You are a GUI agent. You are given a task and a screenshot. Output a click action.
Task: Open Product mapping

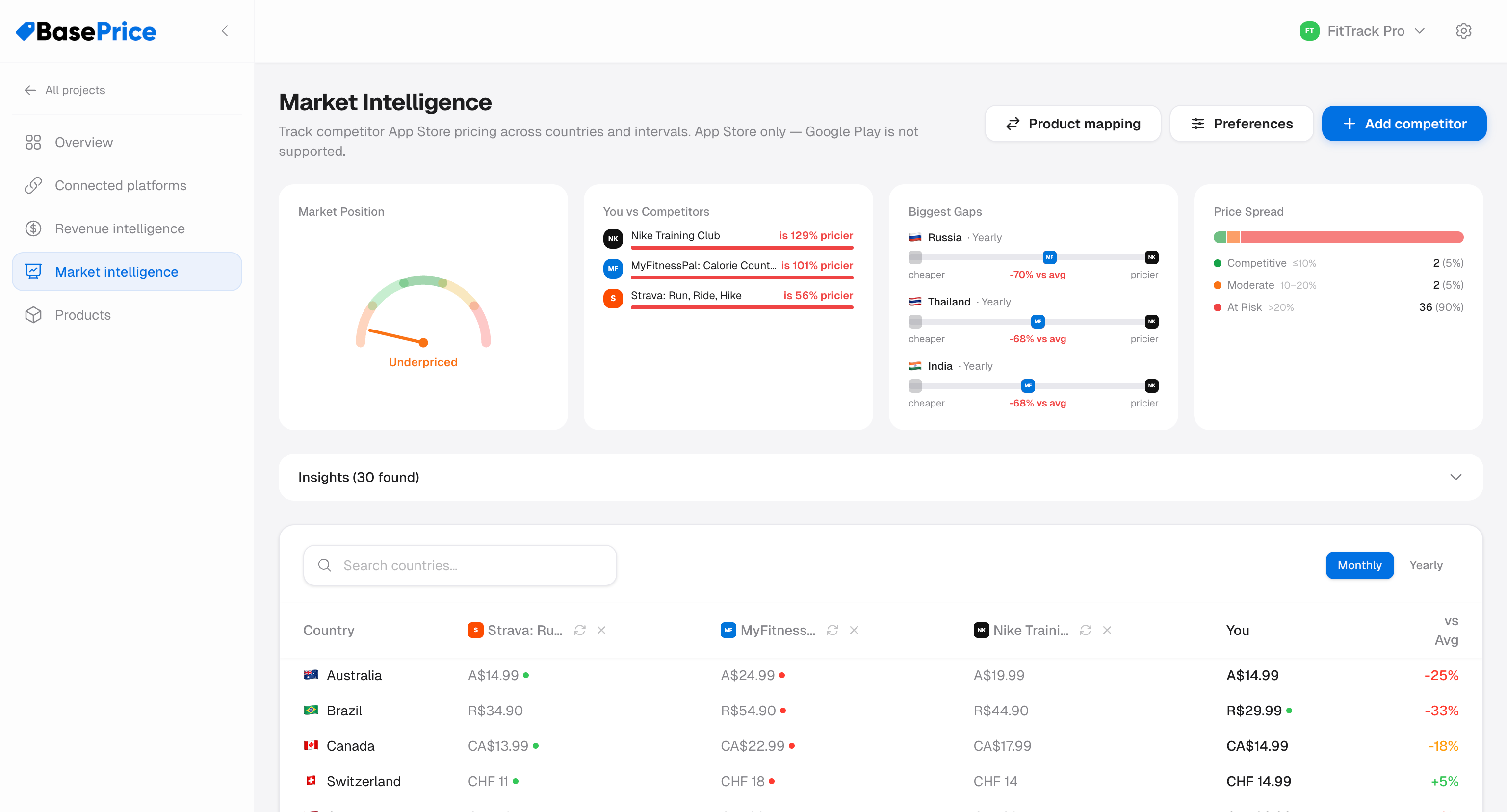(1072, 124)
